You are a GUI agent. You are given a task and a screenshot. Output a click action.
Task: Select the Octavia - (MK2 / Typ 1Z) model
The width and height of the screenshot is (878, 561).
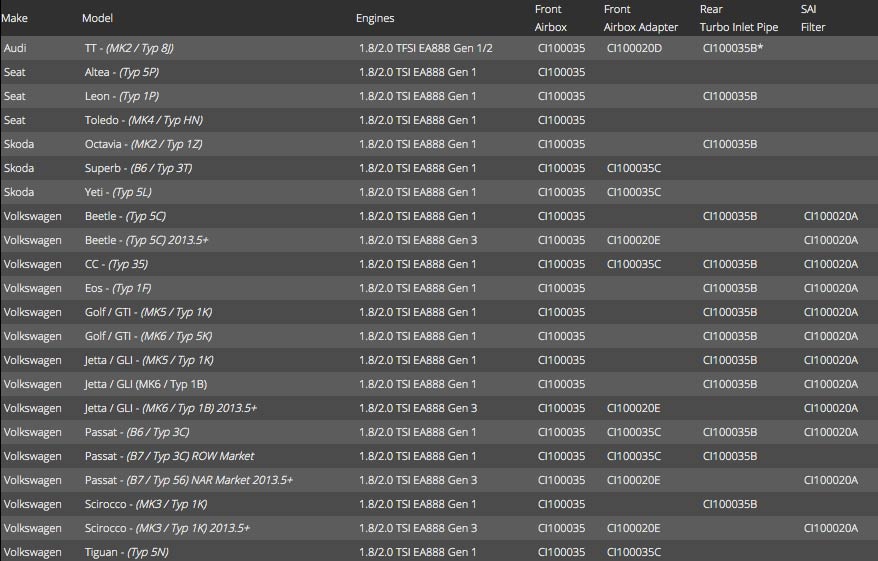143,144
